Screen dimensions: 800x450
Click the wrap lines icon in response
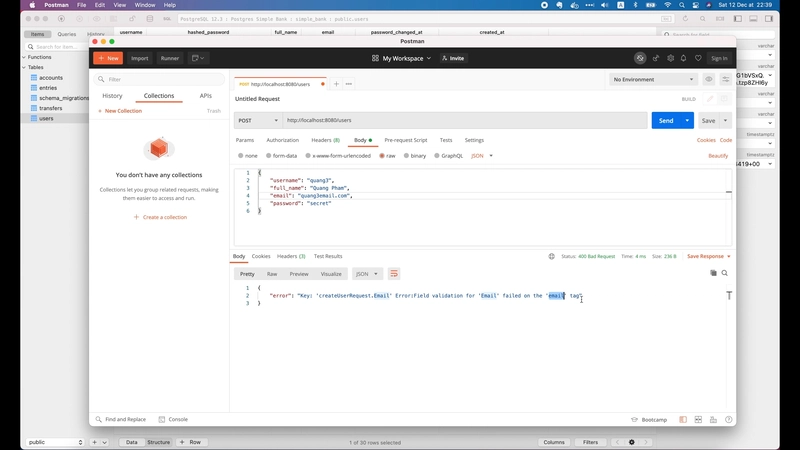[x=394, y=273]
